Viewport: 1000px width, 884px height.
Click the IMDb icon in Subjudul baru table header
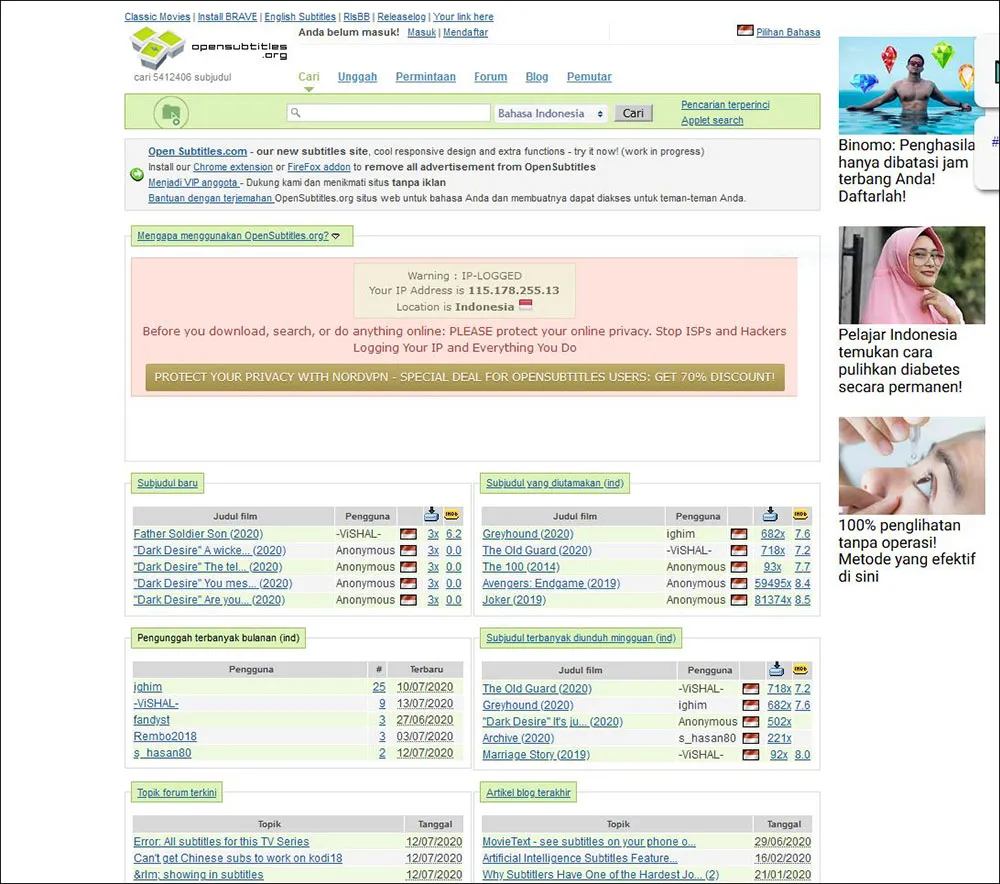453,515
